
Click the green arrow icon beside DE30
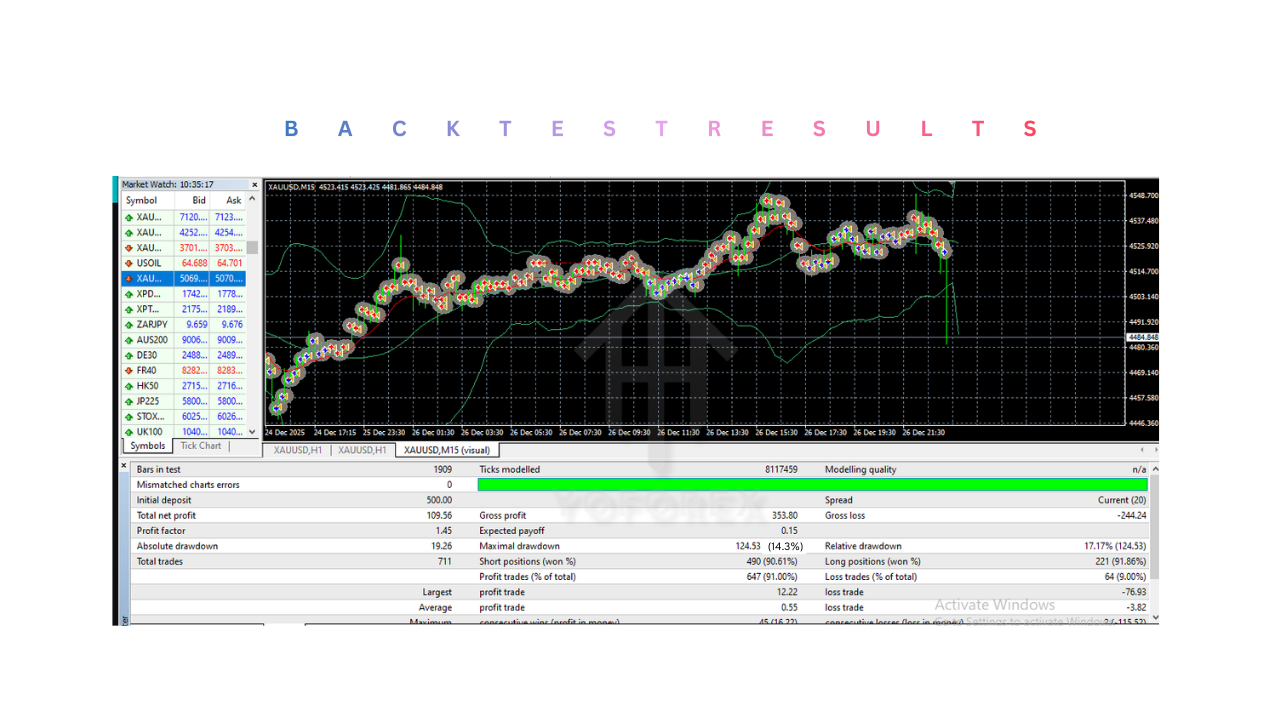coord(129,355)
